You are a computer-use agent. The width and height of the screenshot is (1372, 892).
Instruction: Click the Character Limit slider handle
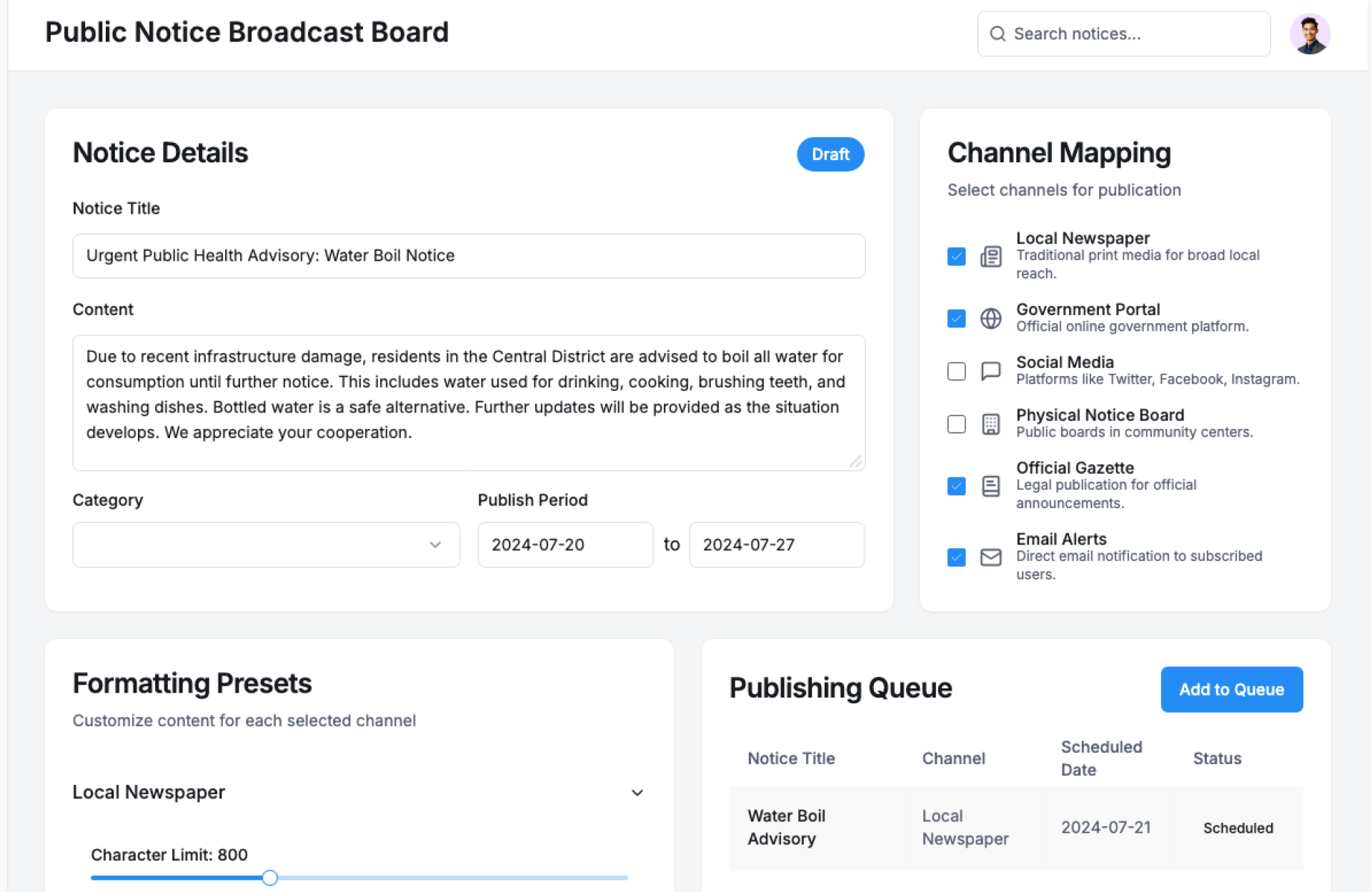pyautogui.click(x=269, y=878)
